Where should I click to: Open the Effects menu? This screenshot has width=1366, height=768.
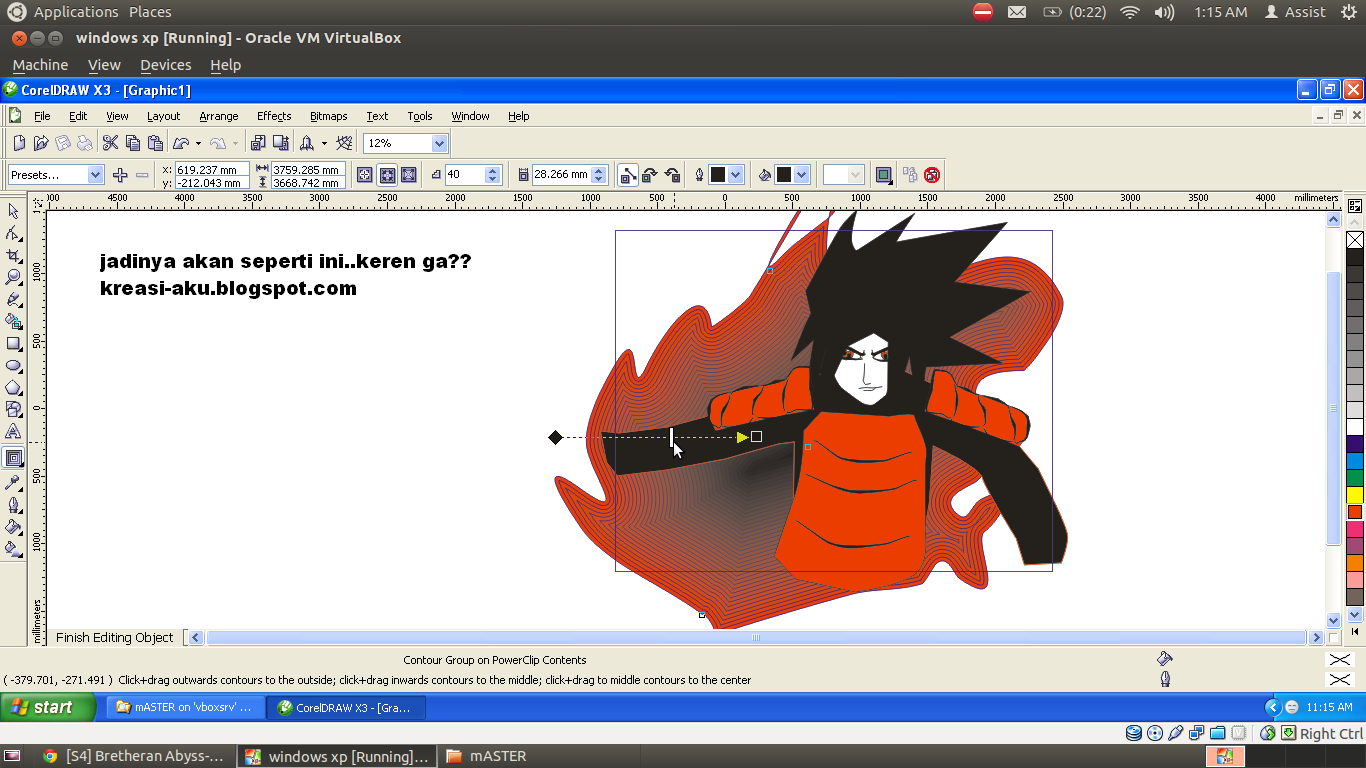click(x=274, y=116)
